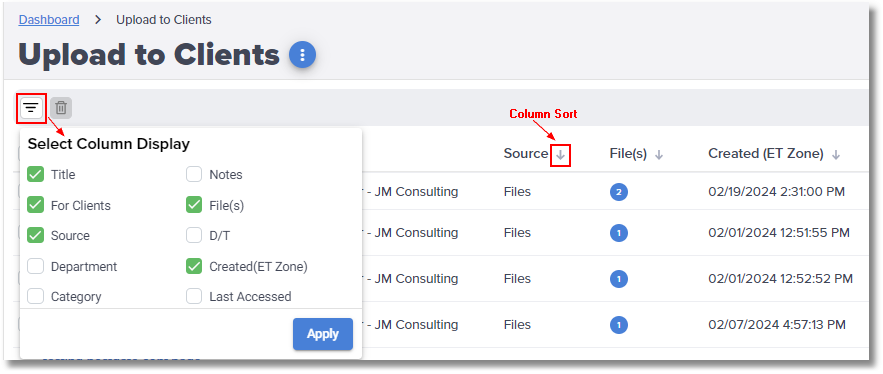Sort by the Source column arrow

tap(561, 155)
